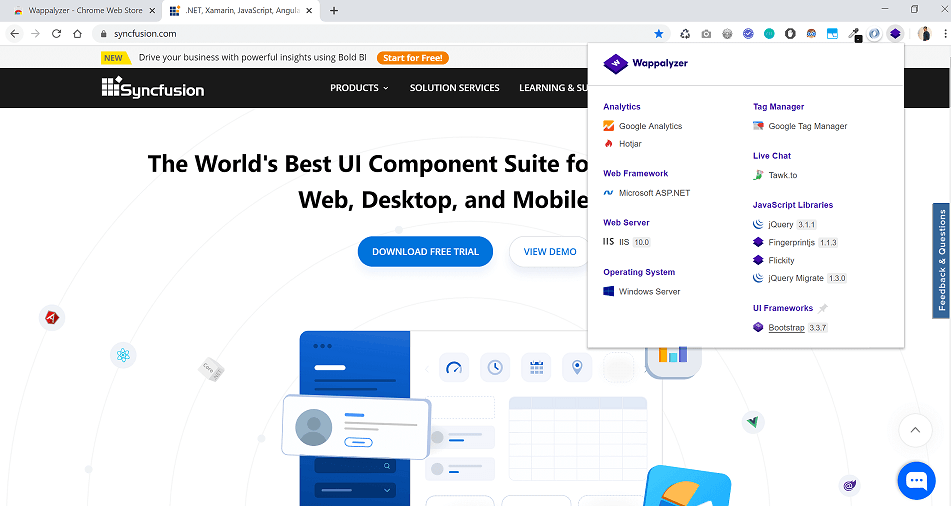Expand the PRODUCTS menu dropdown
The image size is (951, 506).
pyautogui.click(x=359, y=88)
